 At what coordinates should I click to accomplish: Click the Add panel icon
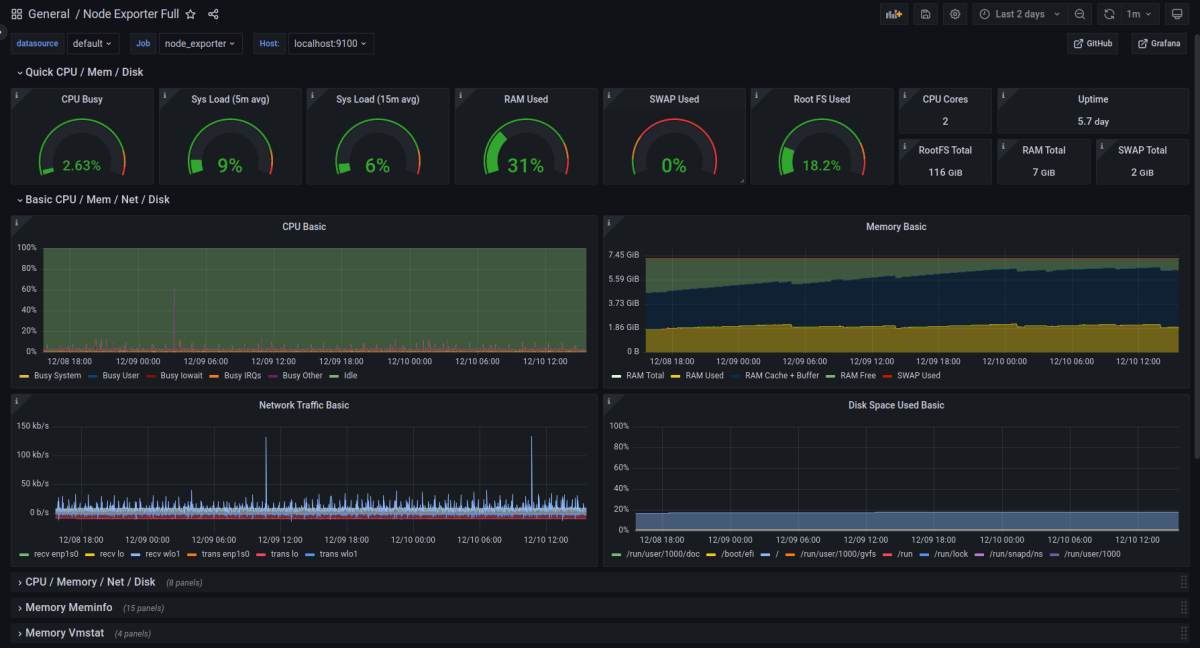[x=894, y=14]
